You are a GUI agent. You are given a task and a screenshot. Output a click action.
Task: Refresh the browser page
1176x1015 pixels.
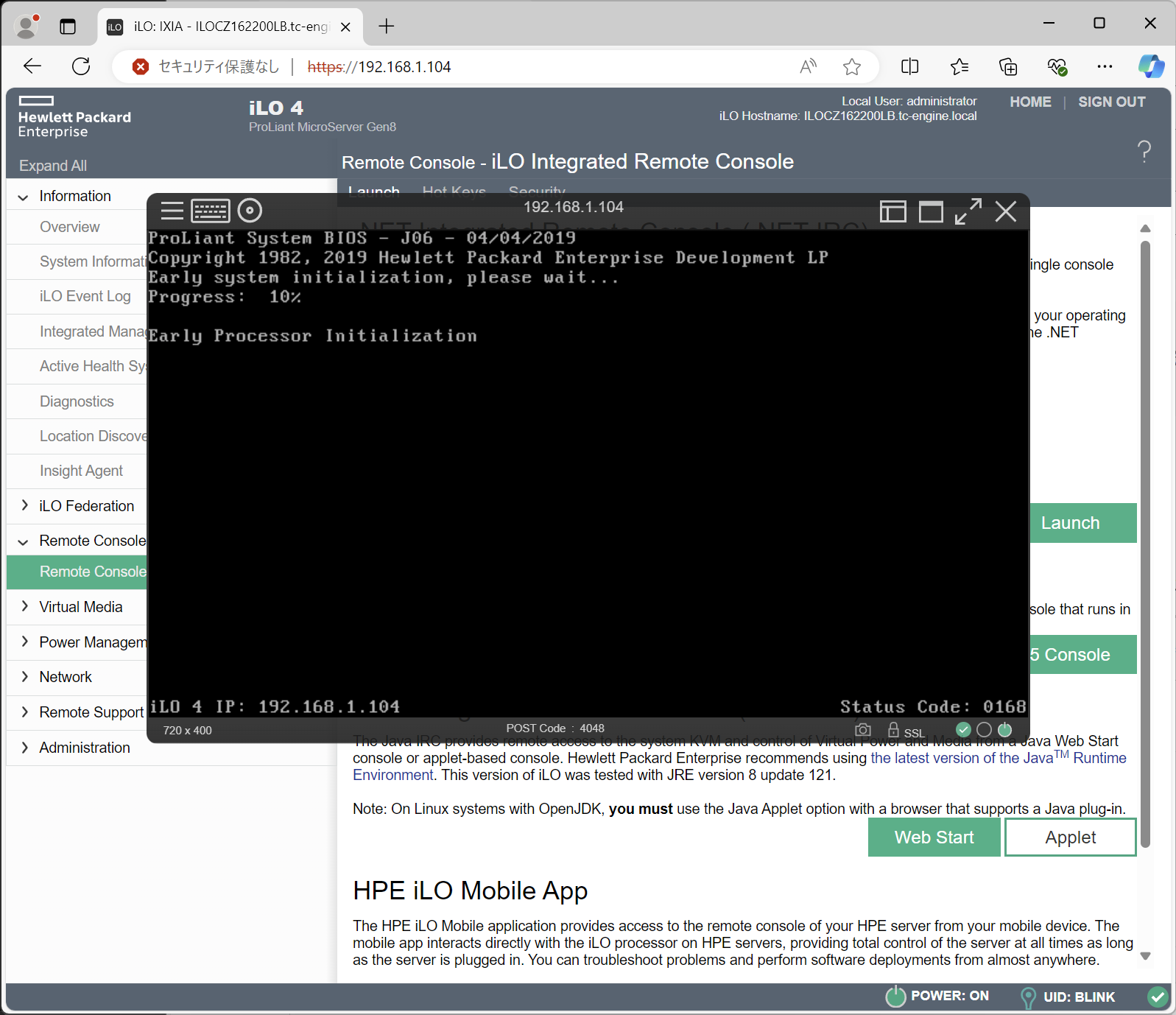click(81, 66)
